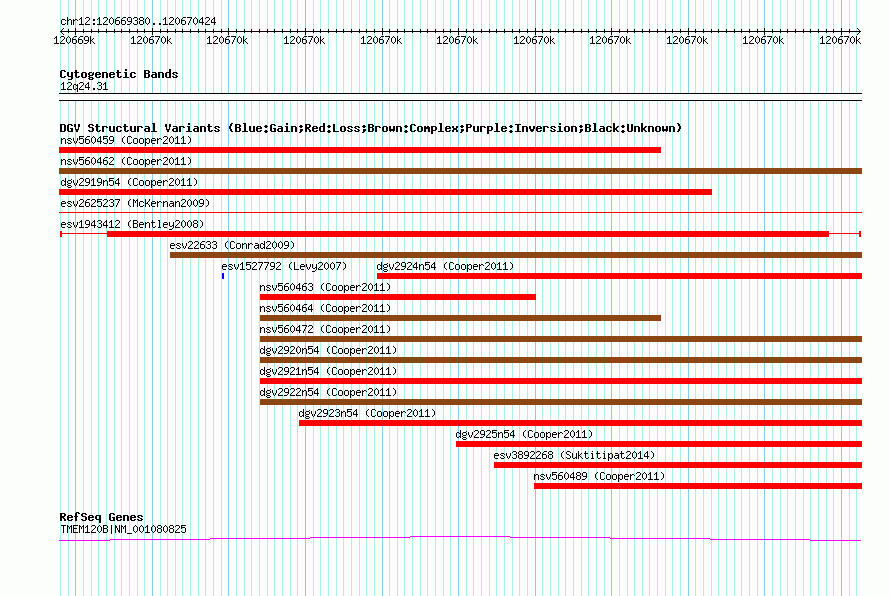Click the Cytogenetic Bands track title
890x596 pixels.
[119, 74]
